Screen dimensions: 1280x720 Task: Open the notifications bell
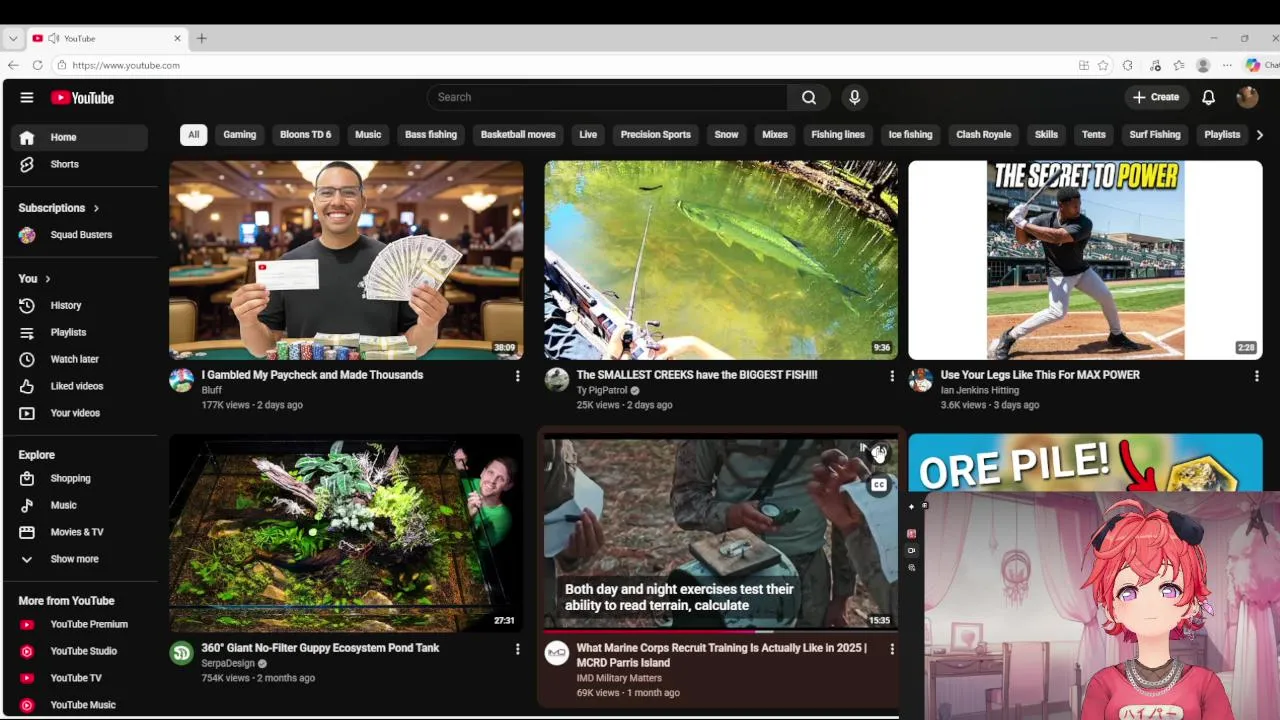1208,97
